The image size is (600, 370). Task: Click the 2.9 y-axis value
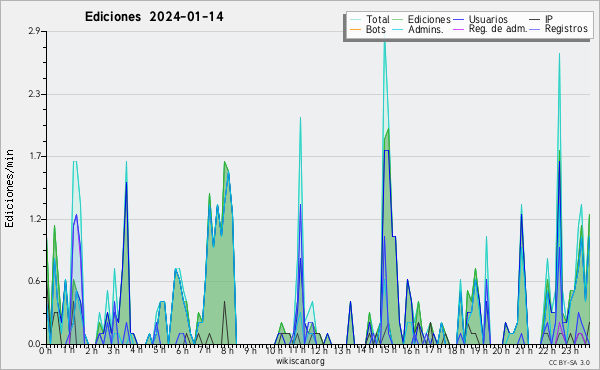(x=34, y=31)
